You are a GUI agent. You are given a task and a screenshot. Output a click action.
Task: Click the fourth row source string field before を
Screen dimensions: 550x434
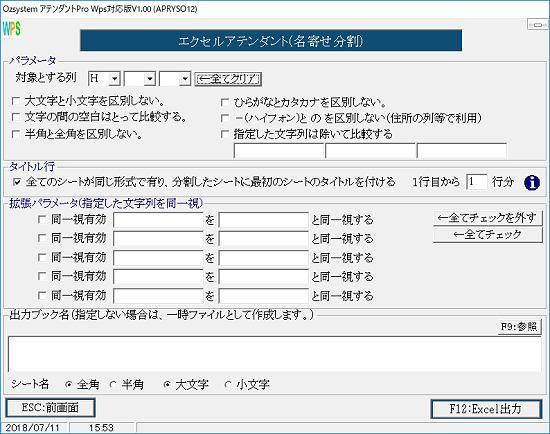158,277
